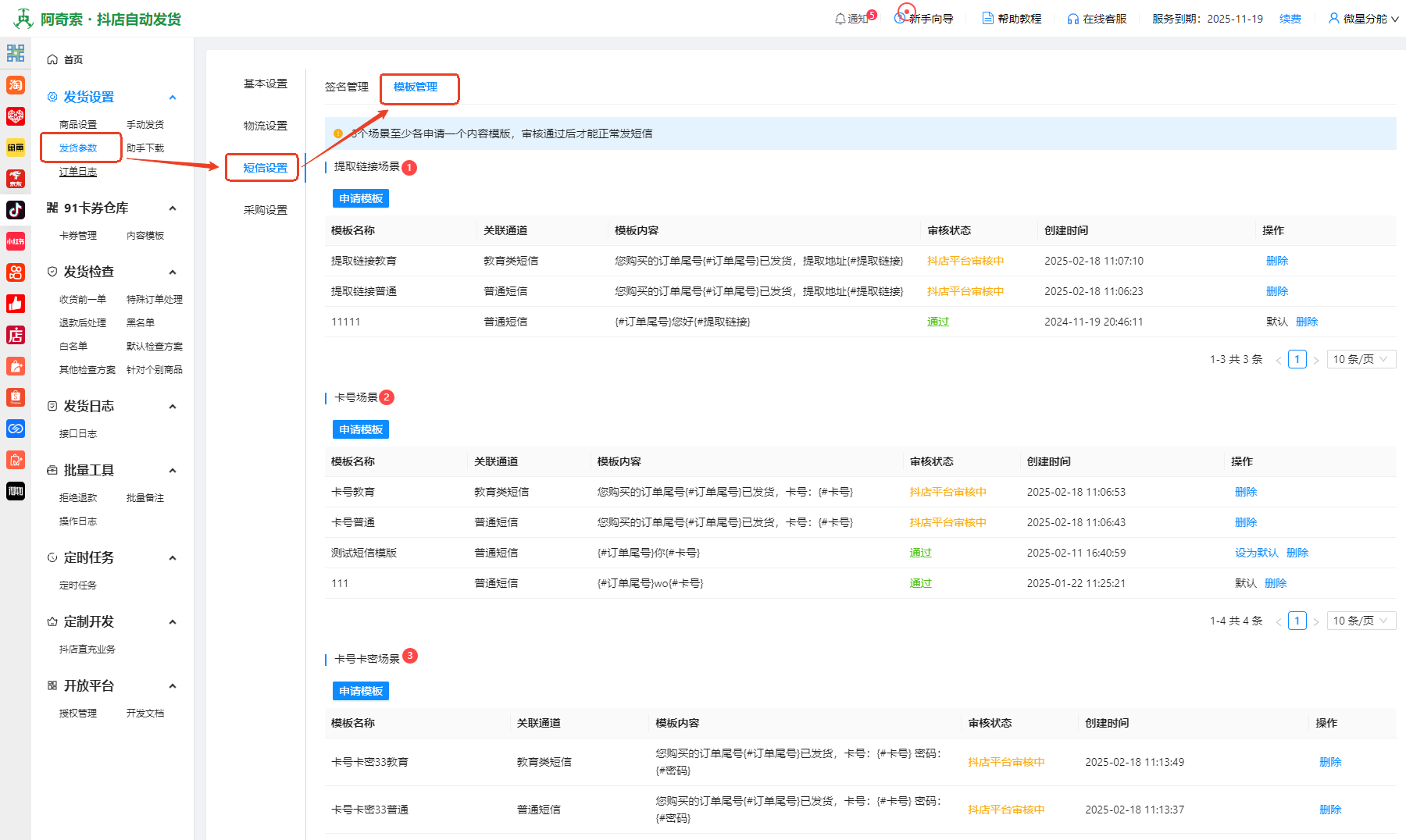This screenshot has width=1406, height=840.
Task: Click the 首页 home icon
Action: point(52,59)
